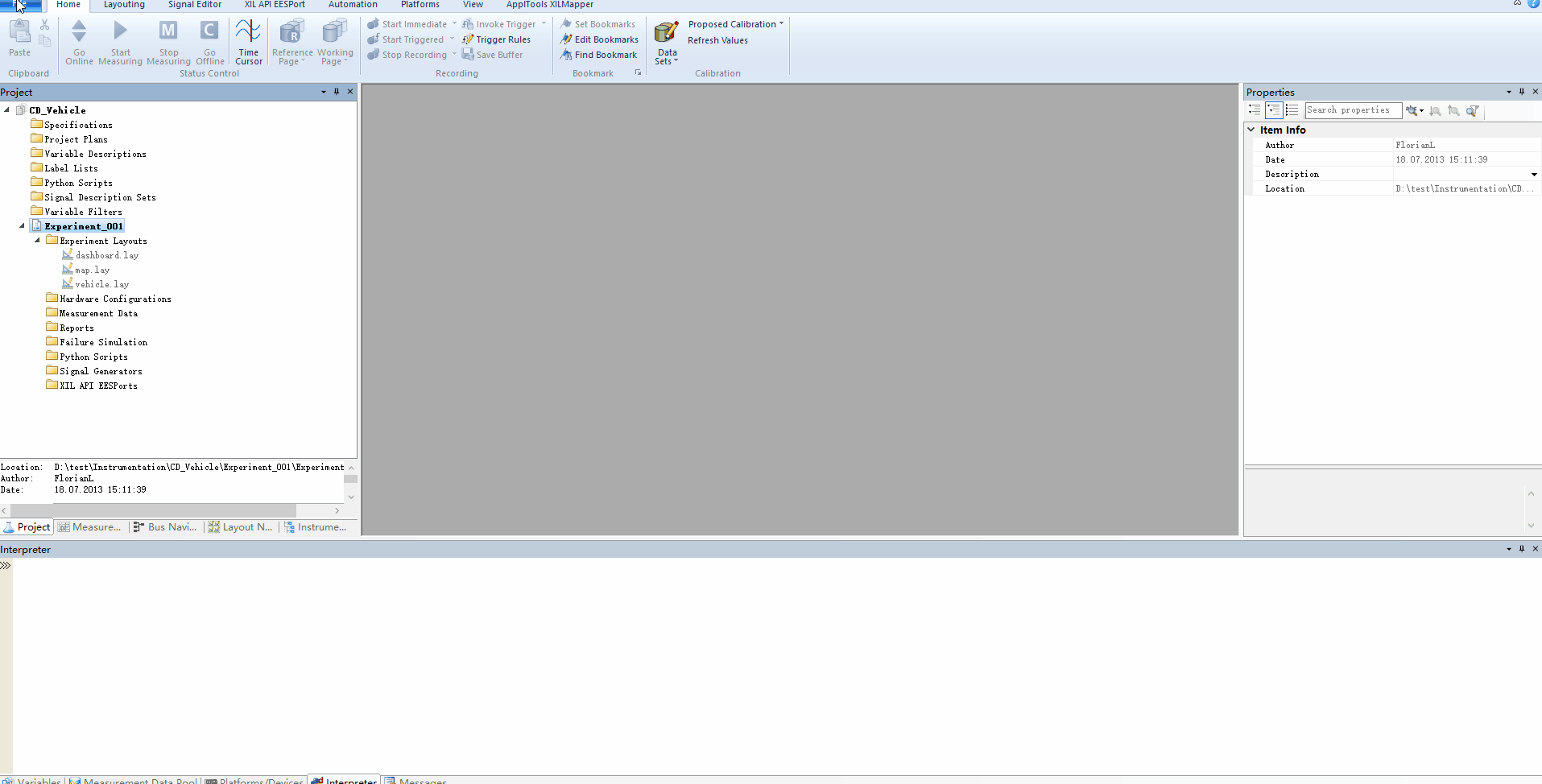Open Start Immediate dropdown arrow

click(x=454, y=24)
